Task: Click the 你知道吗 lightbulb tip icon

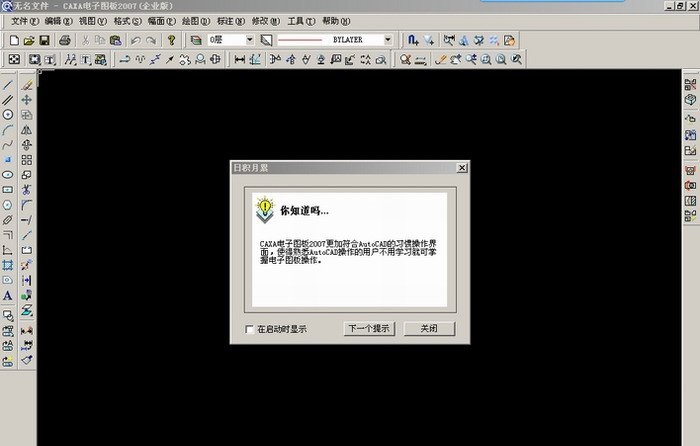Action: tap(265, 209)
